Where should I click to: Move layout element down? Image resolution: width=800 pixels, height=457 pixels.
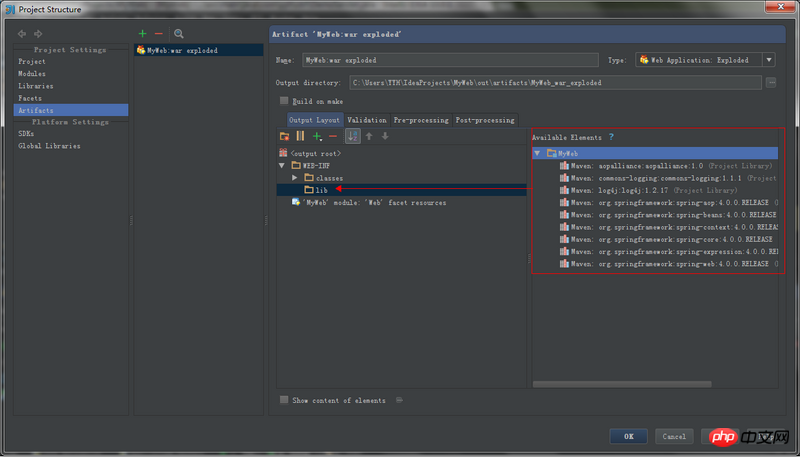point(385,136)
